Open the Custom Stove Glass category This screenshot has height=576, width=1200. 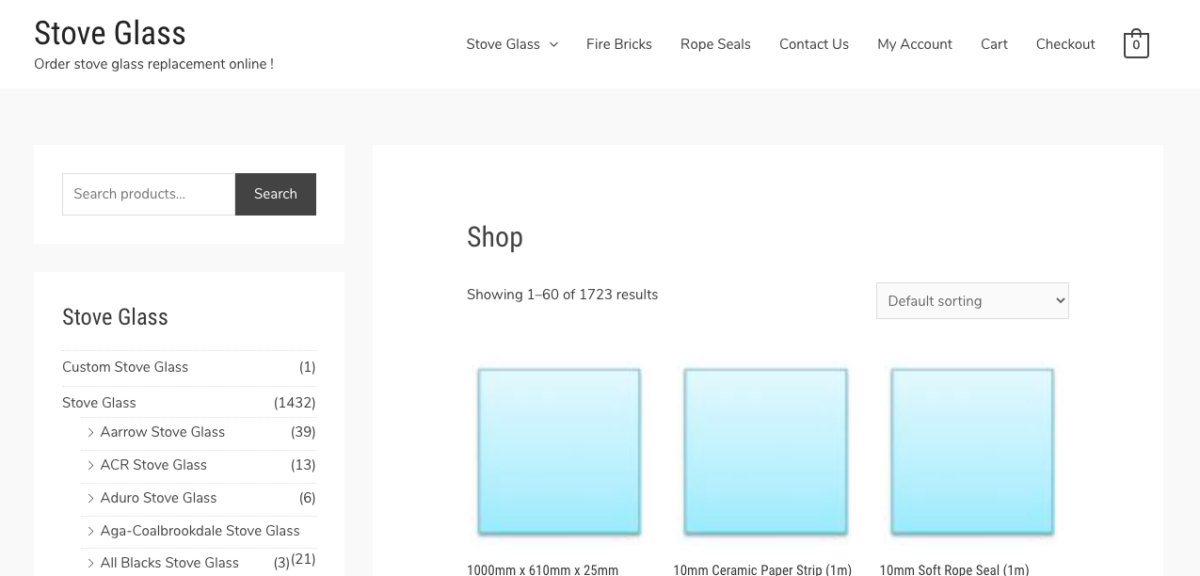tap(125, 367)
